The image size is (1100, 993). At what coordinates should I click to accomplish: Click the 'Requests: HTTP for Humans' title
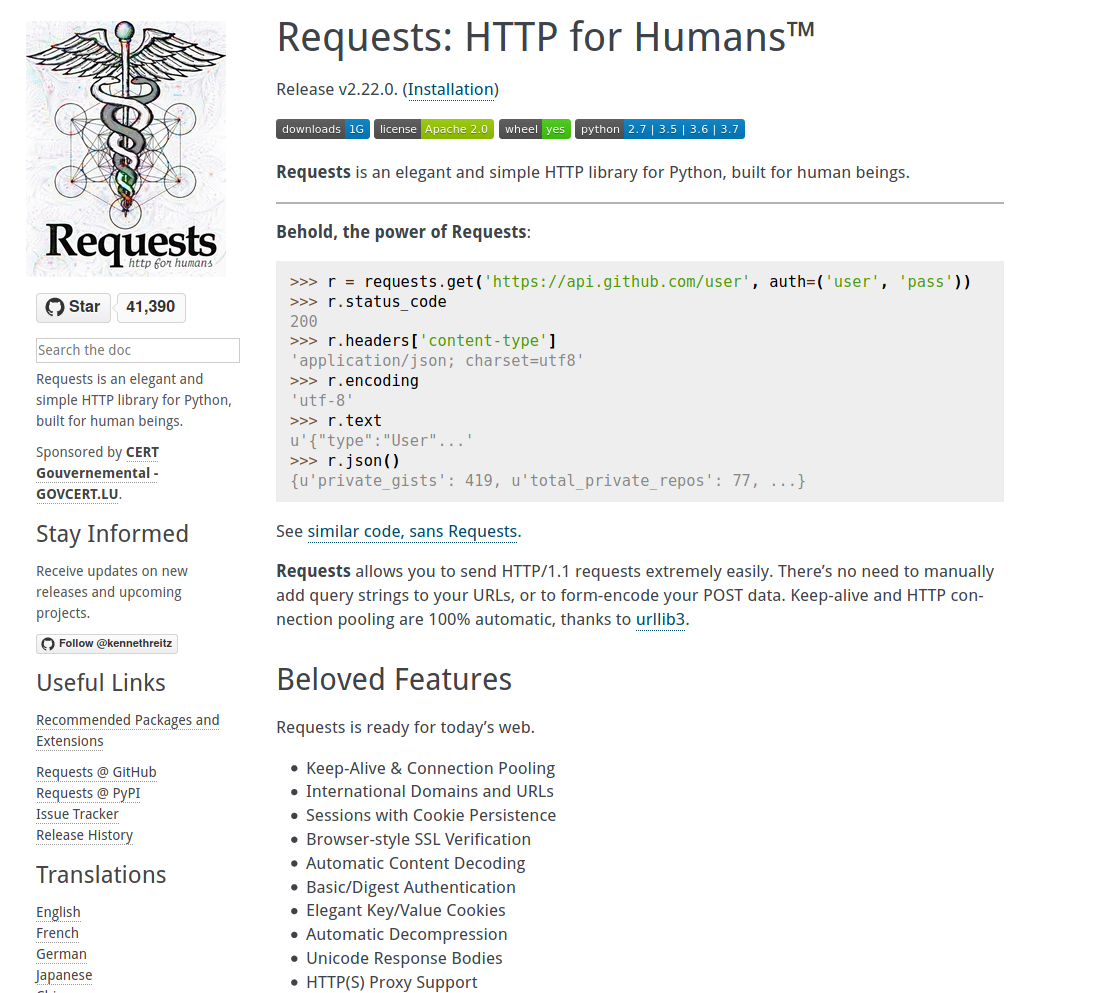[x=546, y=37]
